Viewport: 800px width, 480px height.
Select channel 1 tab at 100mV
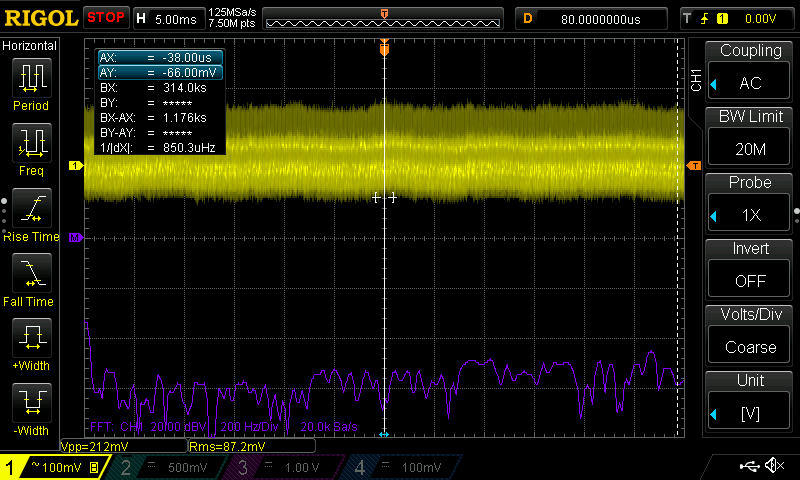pos(54,467)
